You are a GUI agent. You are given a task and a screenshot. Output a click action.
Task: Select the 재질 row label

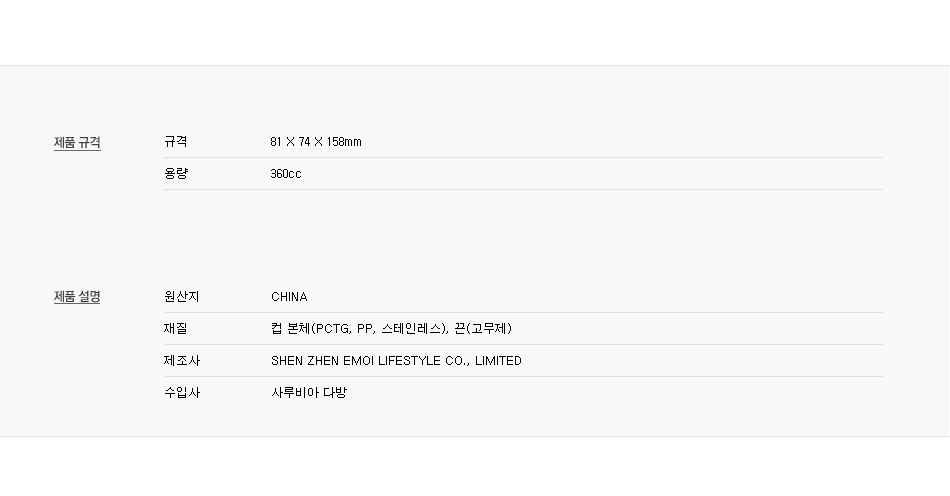pyautogui.click(x=176, y=329)
